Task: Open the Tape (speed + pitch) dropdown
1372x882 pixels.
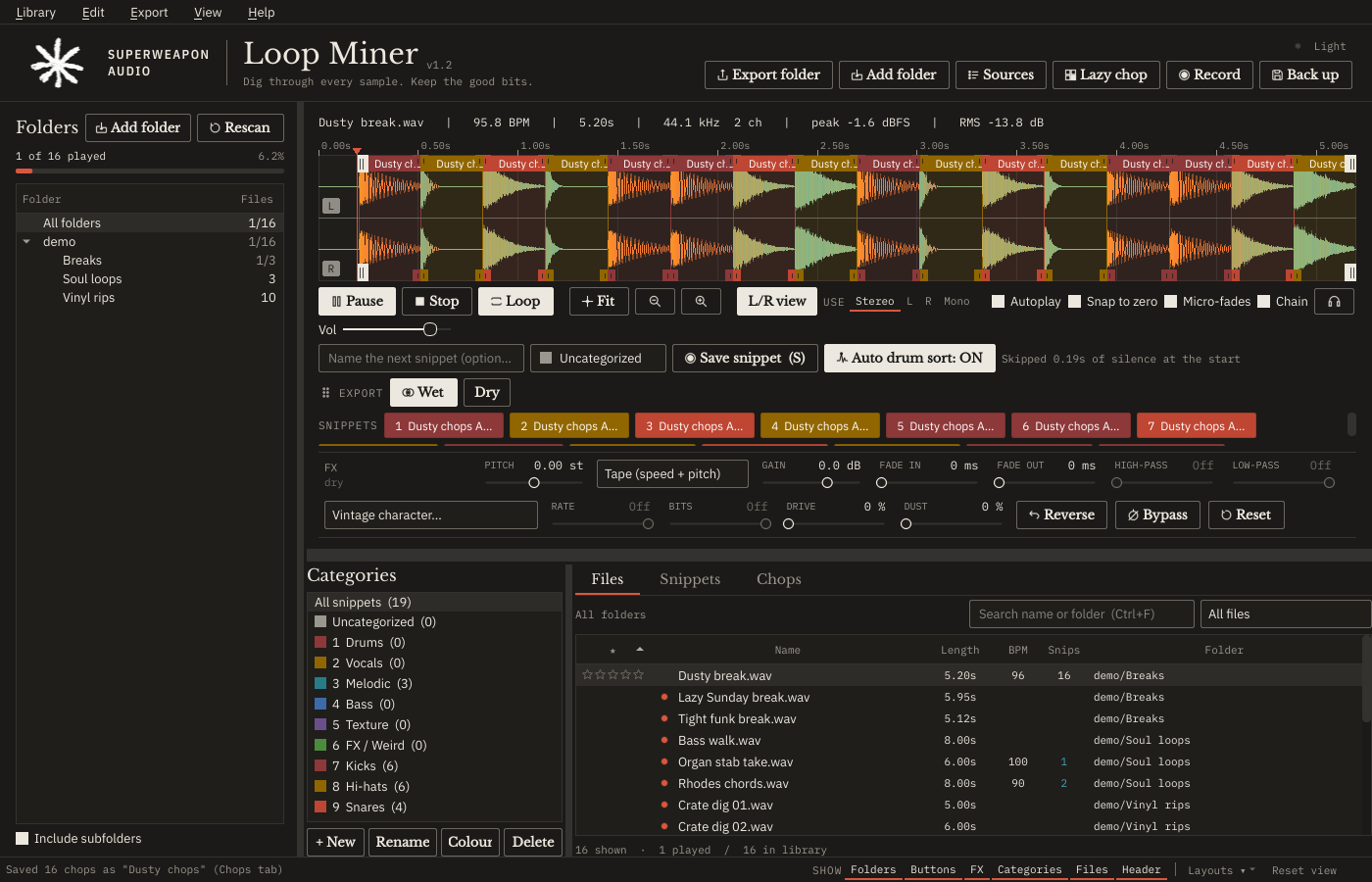Action: tap(672, 474)
